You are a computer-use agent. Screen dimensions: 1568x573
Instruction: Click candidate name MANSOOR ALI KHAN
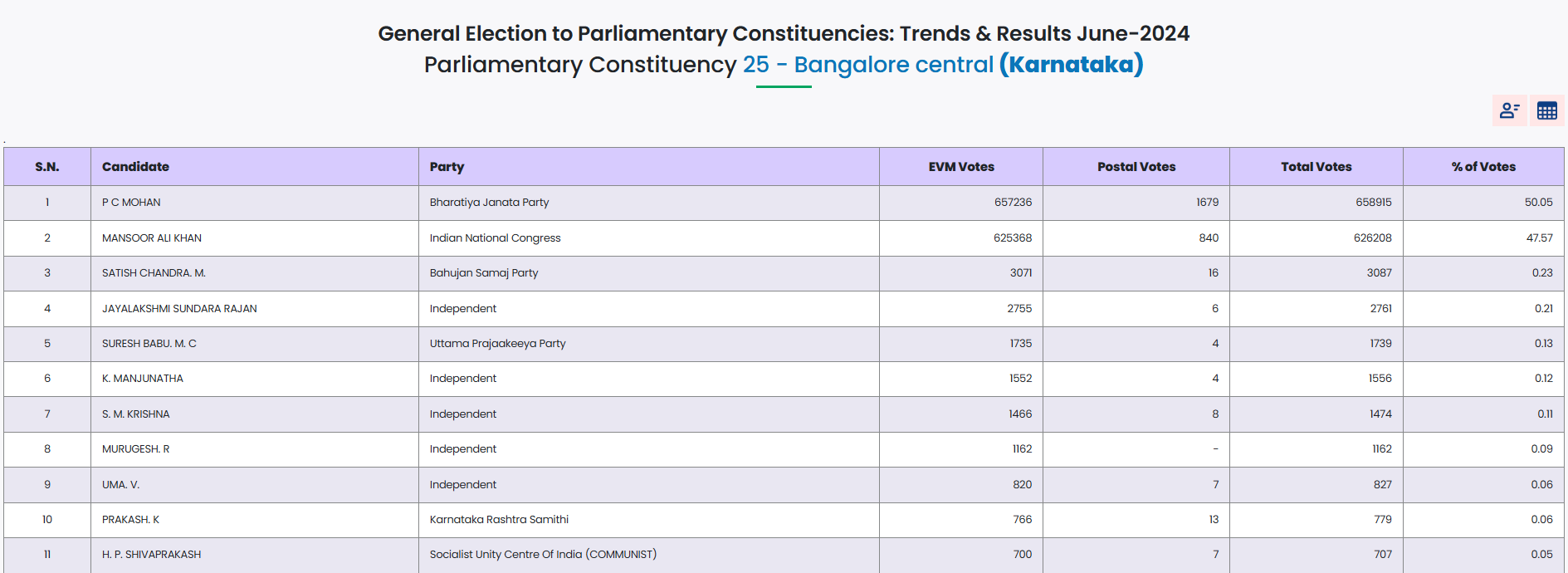point(152,238)
